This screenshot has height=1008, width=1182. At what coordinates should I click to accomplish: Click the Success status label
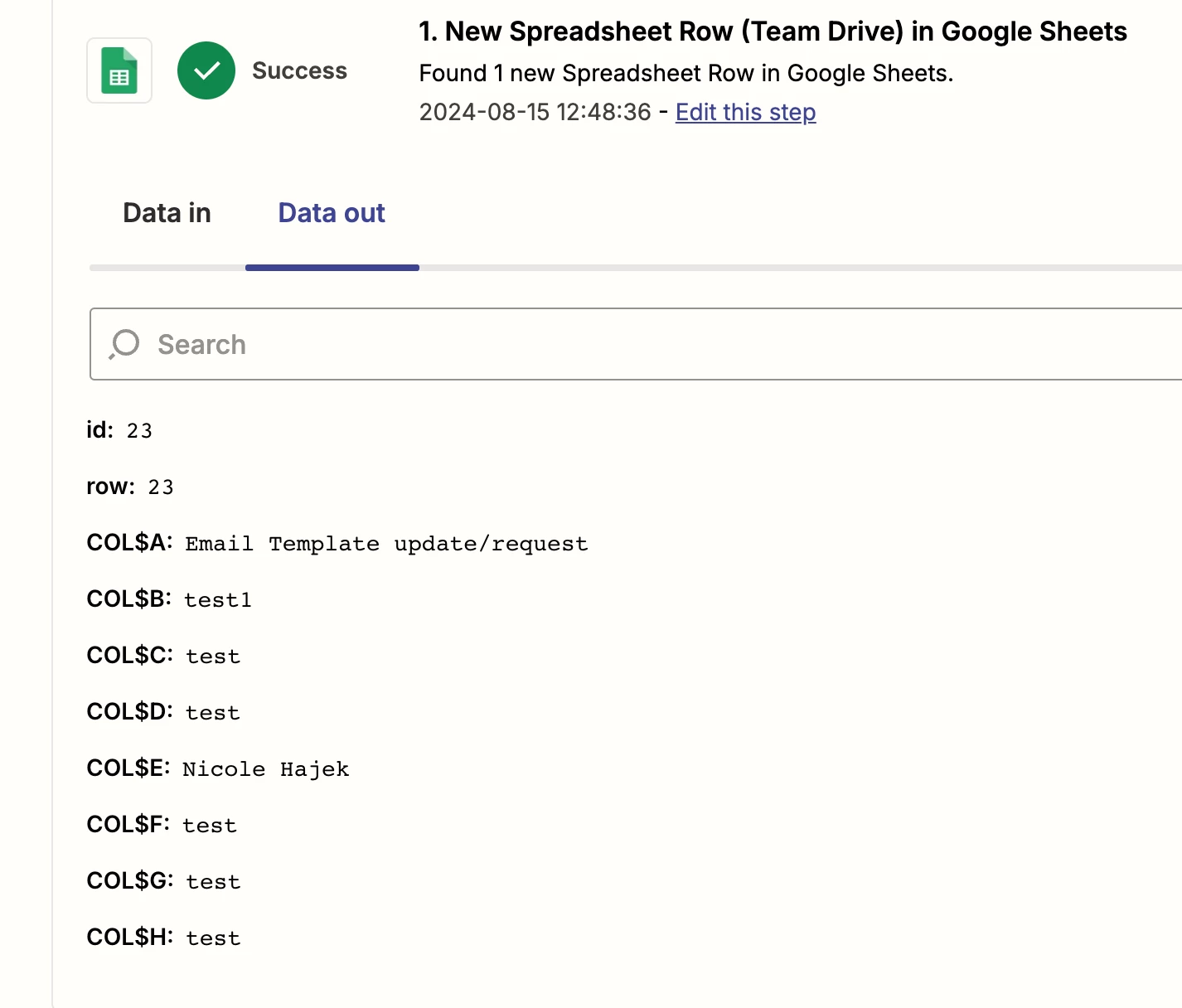[299, 71]
